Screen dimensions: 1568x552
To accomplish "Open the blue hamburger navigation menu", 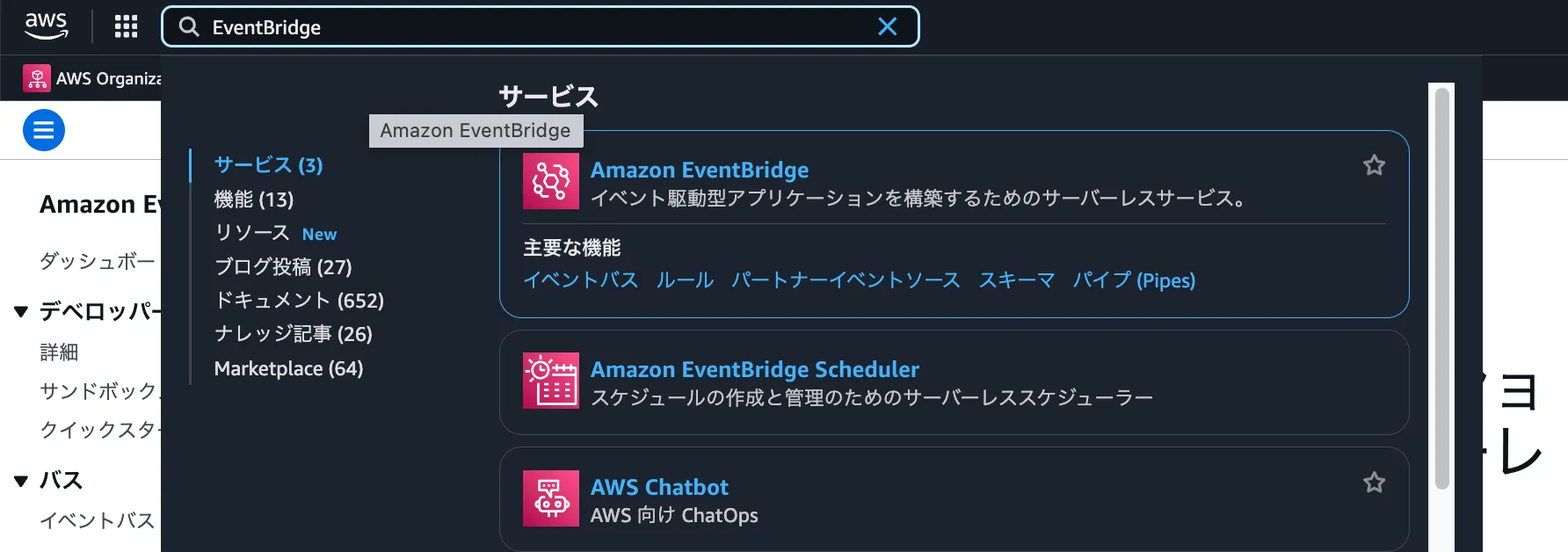I will pos(44,130).
